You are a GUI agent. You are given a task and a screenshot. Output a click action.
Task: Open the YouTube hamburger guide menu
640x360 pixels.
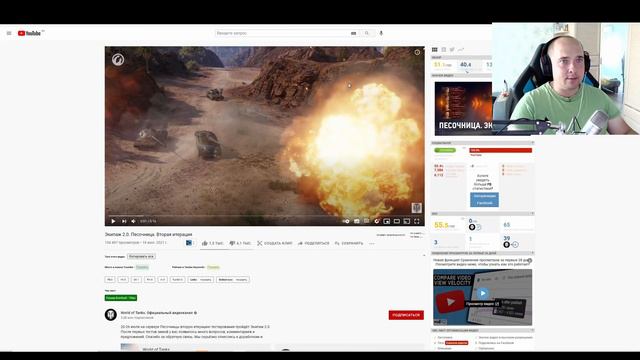point(9,33)
